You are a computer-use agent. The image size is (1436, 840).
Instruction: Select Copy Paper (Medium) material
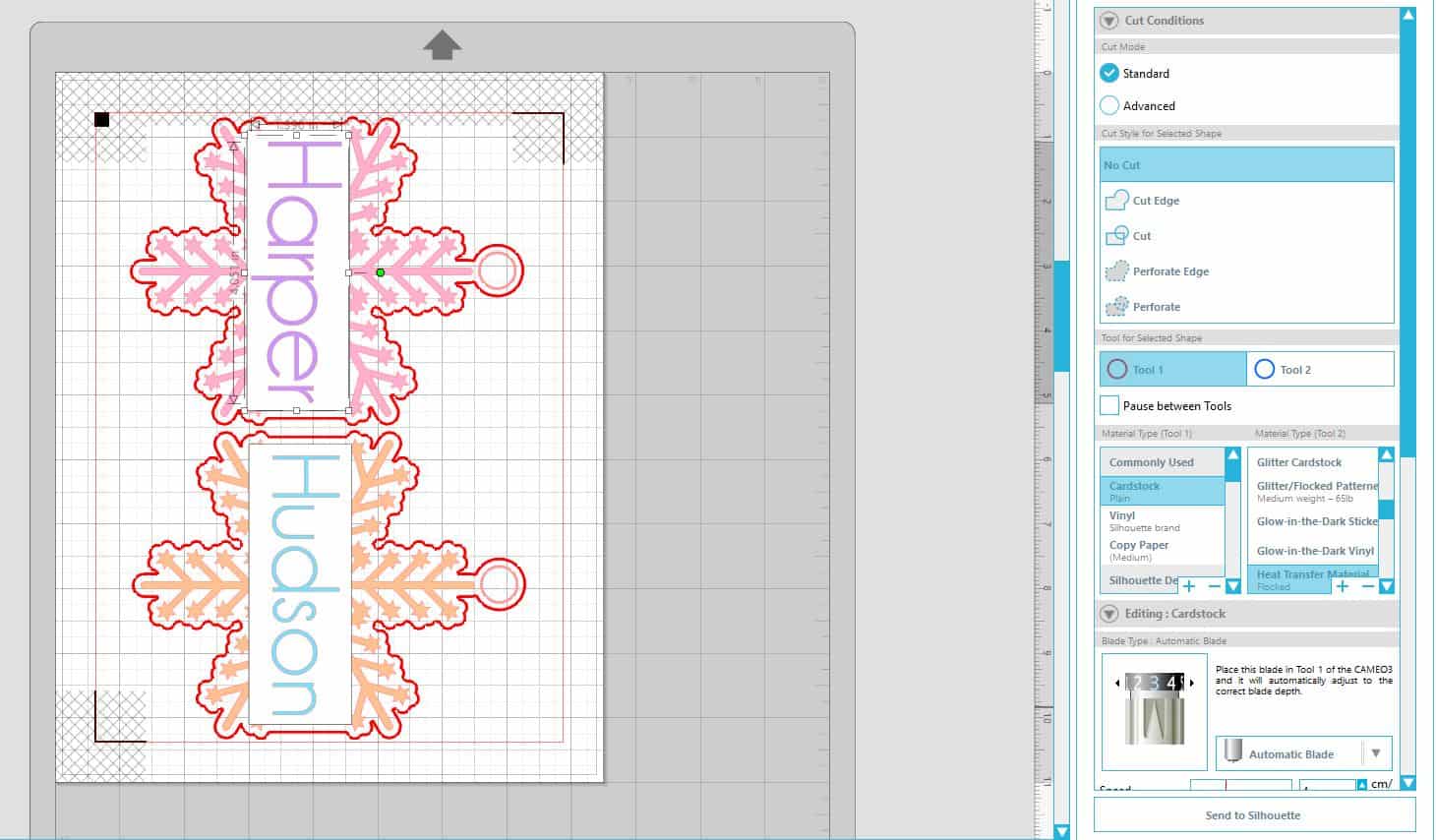1163,550
